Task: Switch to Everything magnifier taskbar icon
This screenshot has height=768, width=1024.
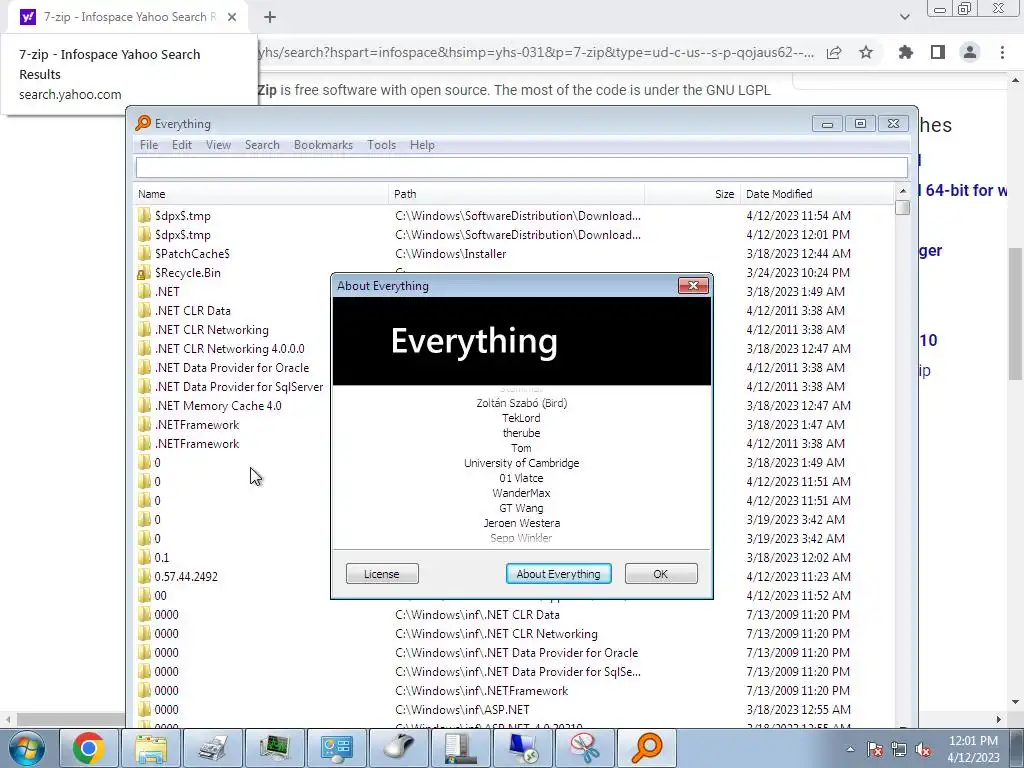Action: click(647, 748)
